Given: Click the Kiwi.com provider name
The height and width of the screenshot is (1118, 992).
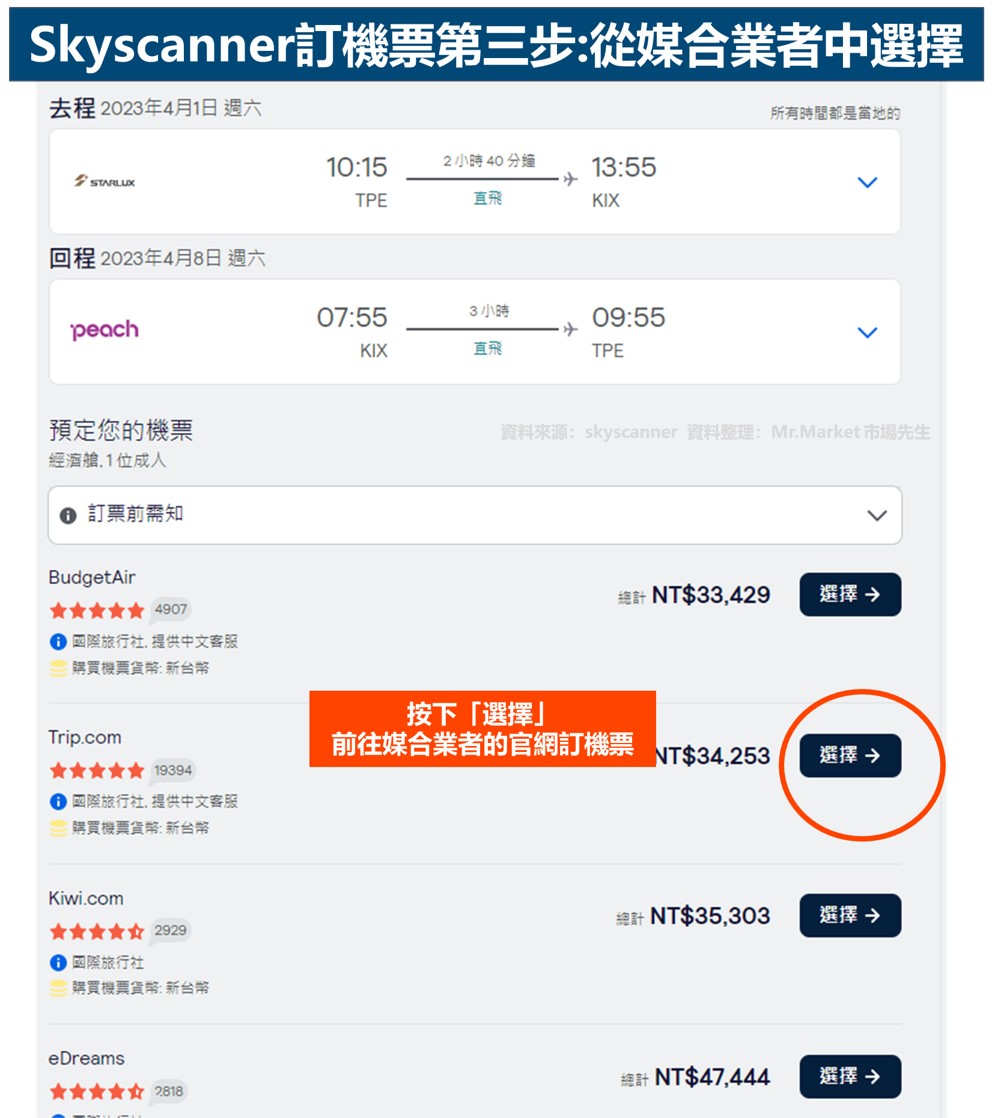Looking at the screenshot, I should click(x=86, y=898).
